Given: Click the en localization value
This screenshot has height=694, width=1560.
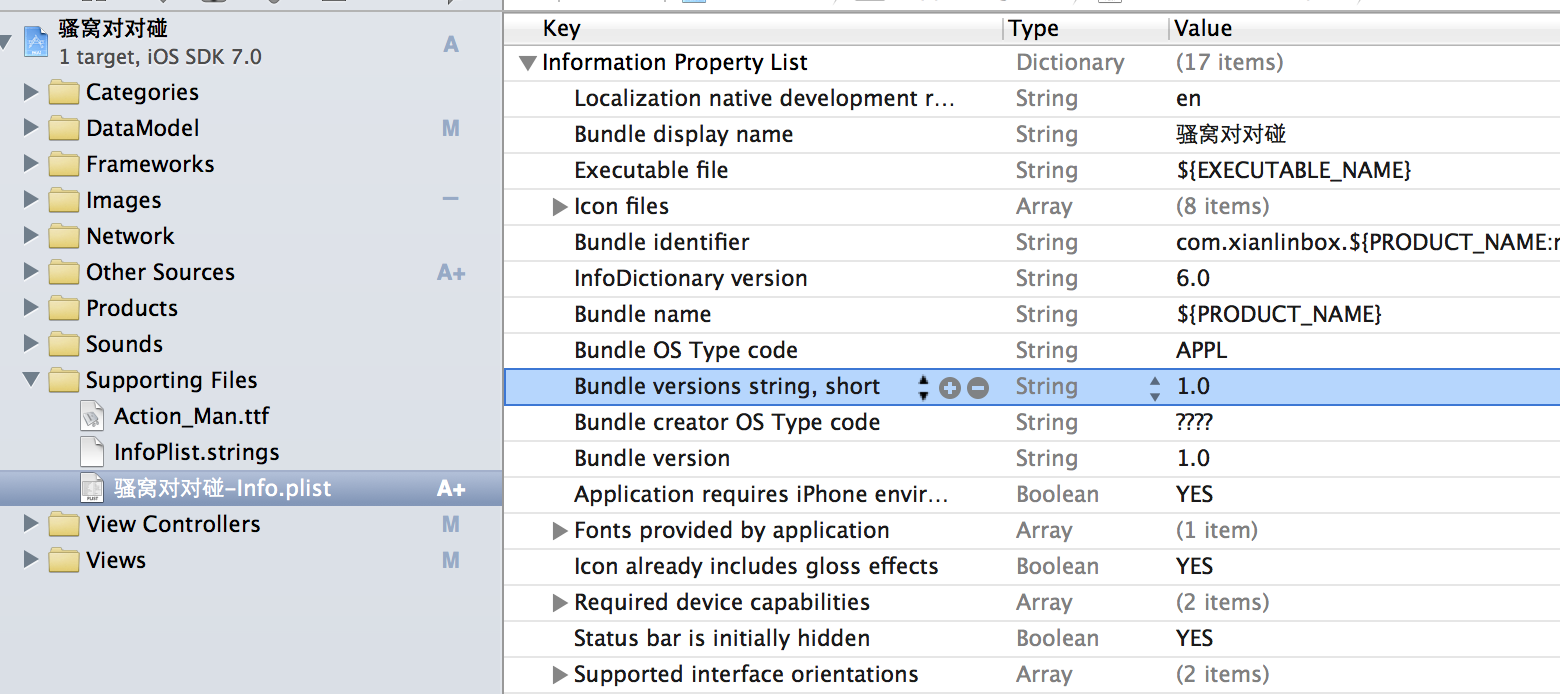Looking at the screenshot, I should click(x=1189, y=99).
